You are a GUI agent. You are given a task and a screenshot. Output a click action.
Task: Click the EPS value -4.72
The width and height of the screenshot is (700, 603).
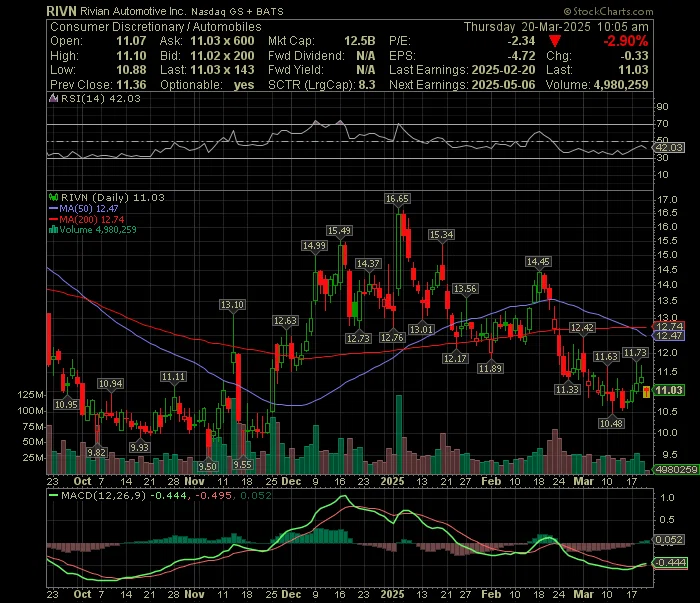pos(521,56)
